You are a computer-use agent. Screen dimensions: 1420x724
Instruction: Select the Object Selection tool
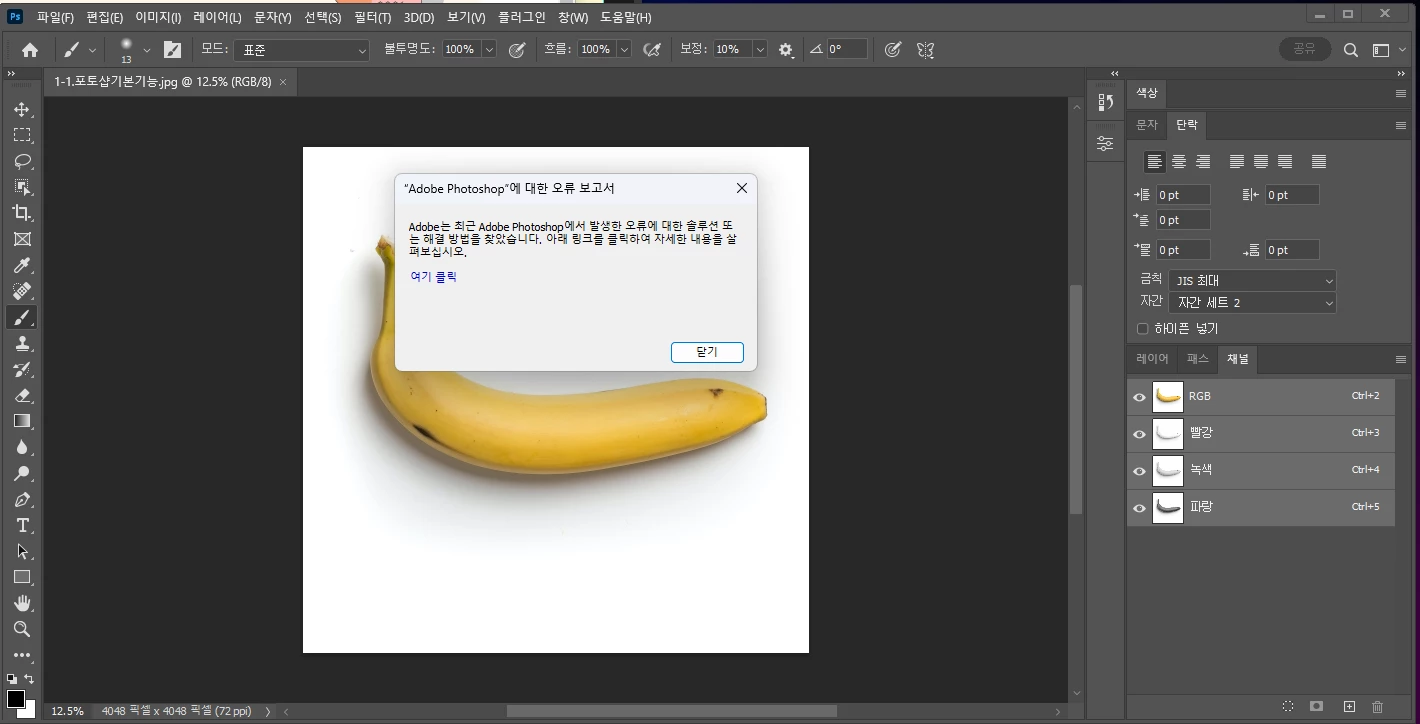point(22,187)
